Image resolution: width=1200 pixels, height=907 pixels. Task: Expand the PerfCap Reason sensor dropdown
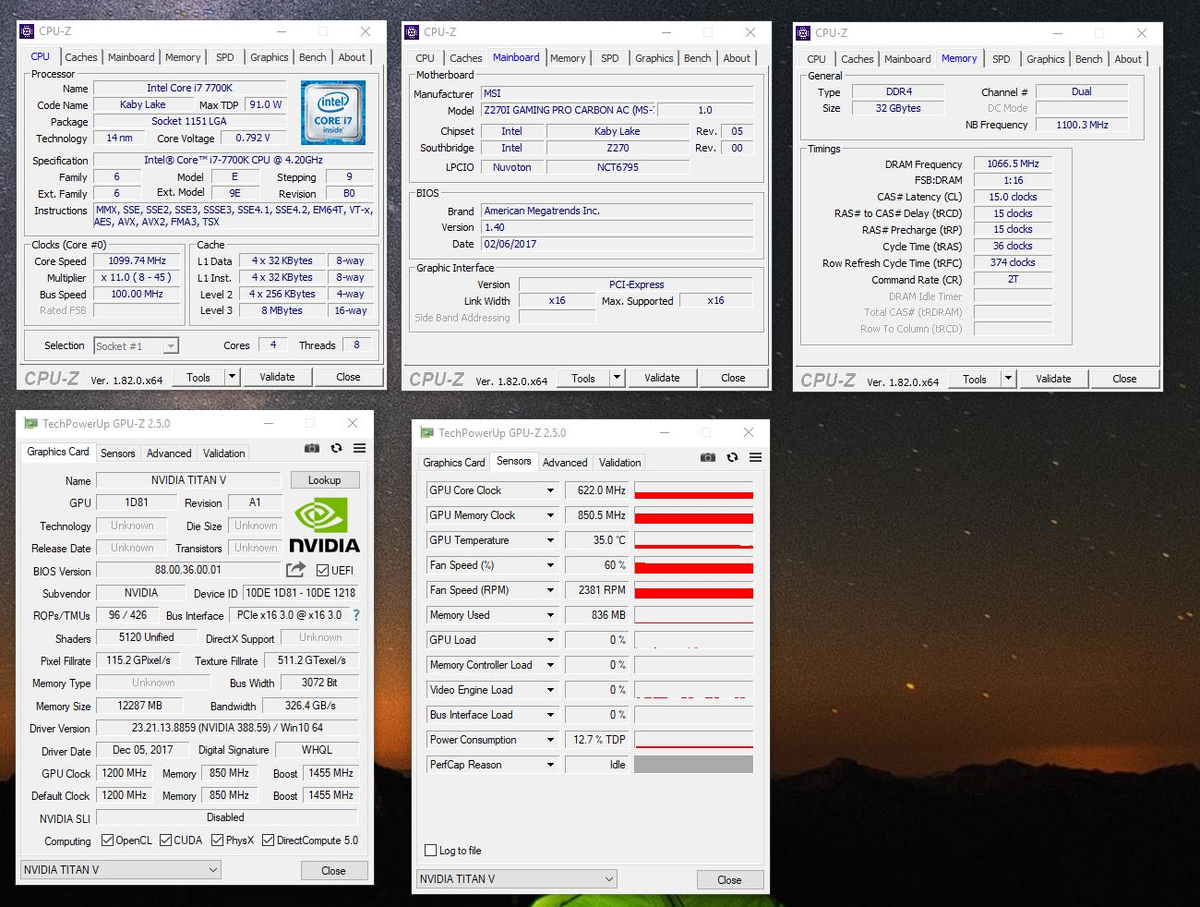point(550,765)
